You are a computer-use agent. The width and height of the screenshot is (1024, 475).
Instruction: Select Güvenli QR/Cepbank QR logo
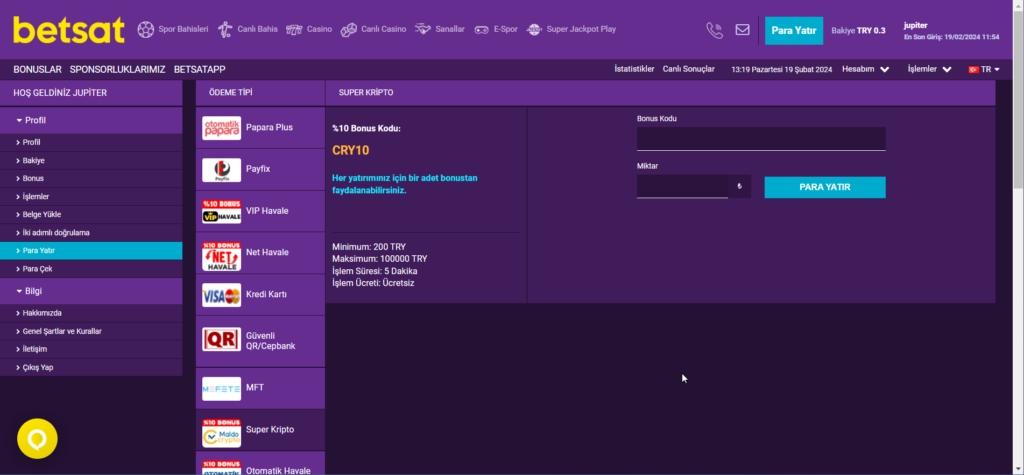[x=221, y=340]
